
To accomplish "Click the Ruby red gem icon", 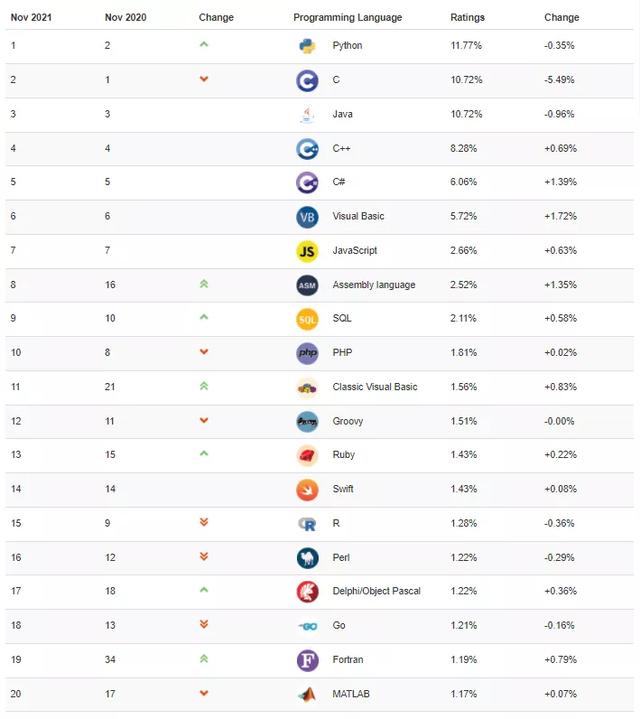I will (x=307, y=455).
